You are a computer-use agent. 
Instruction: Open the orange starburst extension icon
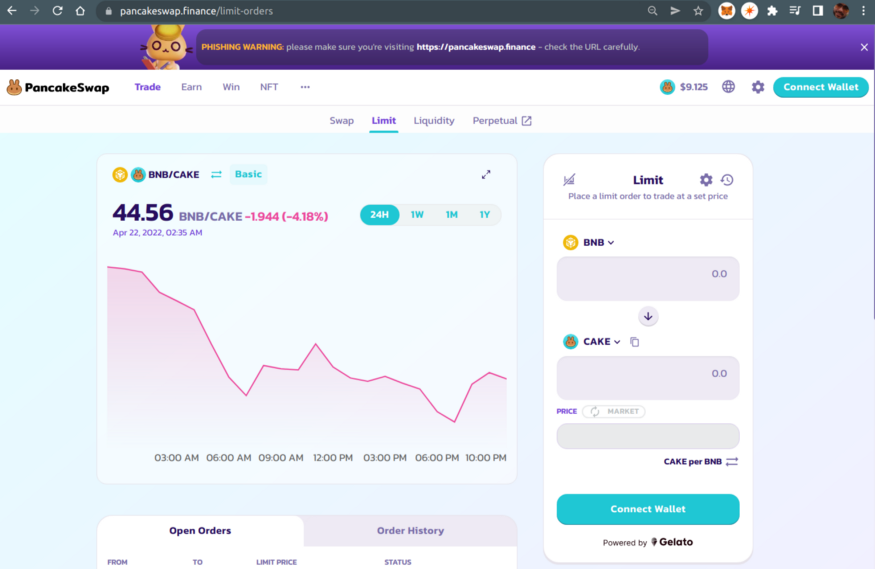(x=749, y=11)
